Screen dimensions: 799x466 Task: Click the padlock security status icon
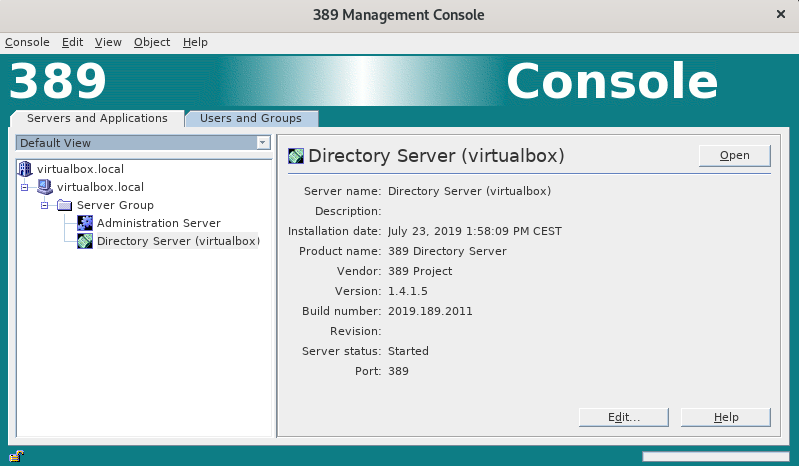point(17,456)
